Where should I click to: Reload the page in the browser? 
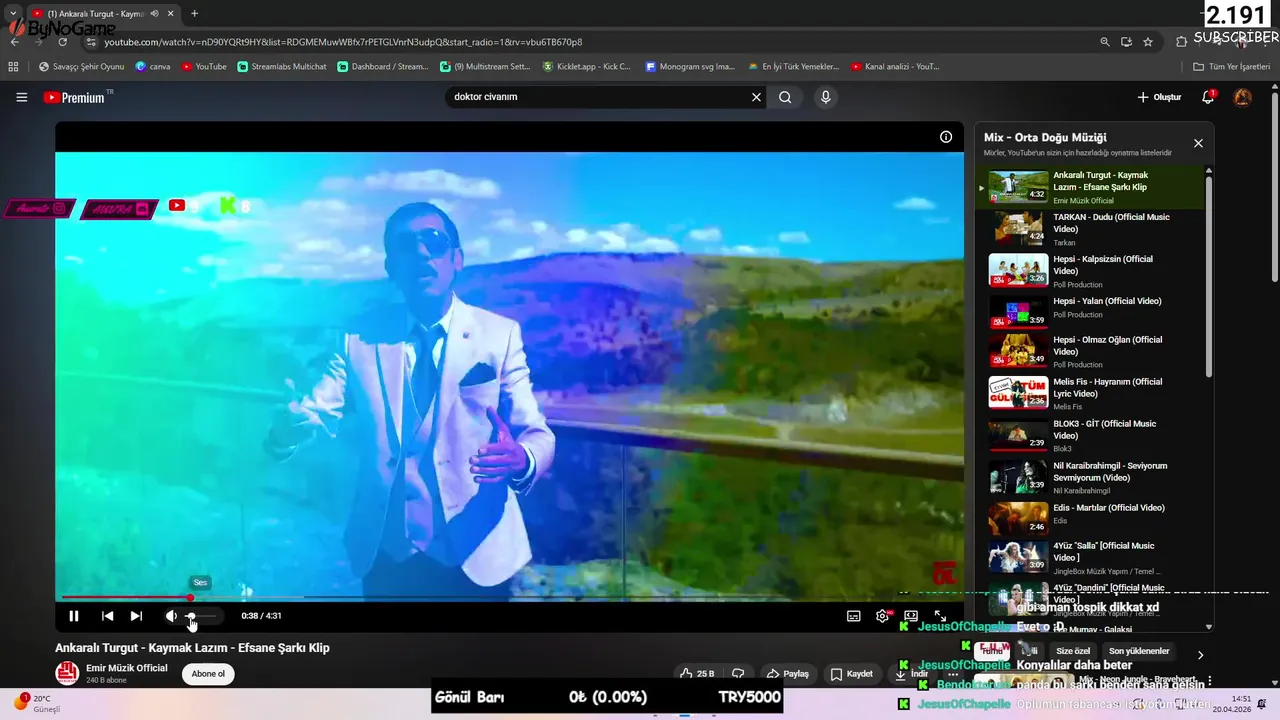click(x=62, y=42)
